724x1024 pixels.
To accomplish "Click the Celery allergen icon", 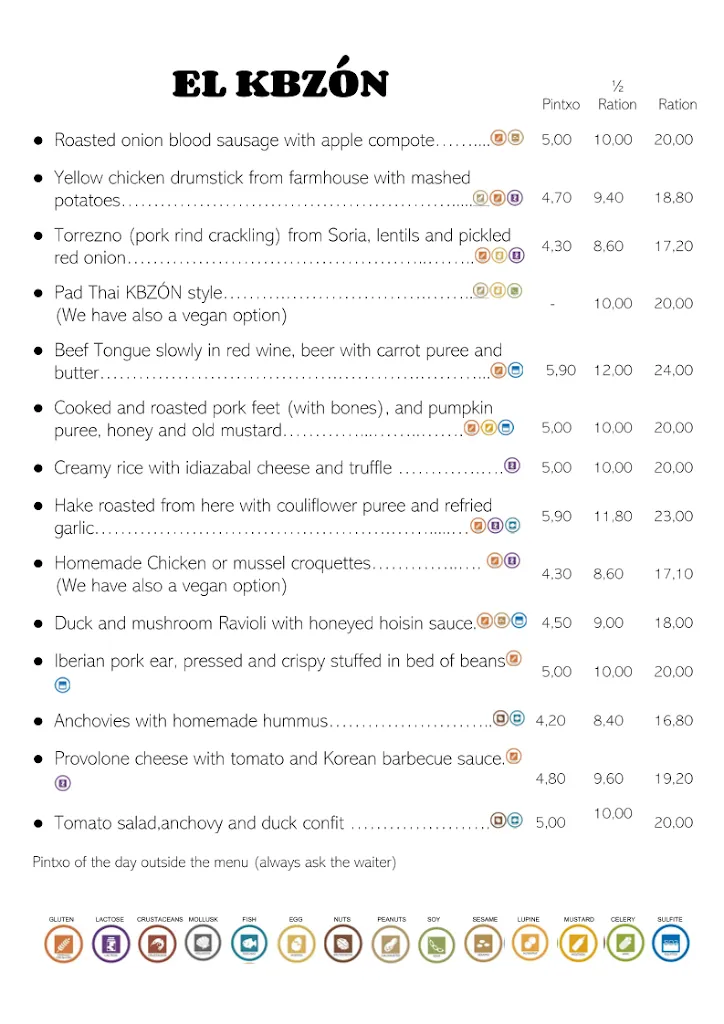I will pyautogui.click(x=624, y=943).
